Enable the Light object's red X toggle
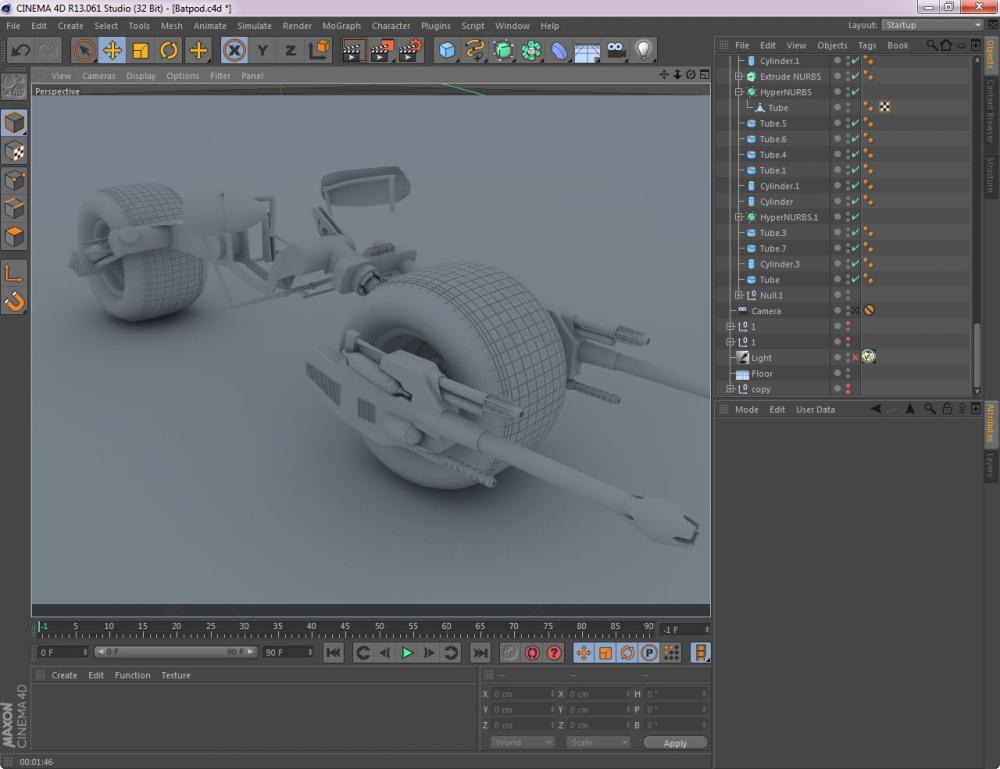 point(856,358)
